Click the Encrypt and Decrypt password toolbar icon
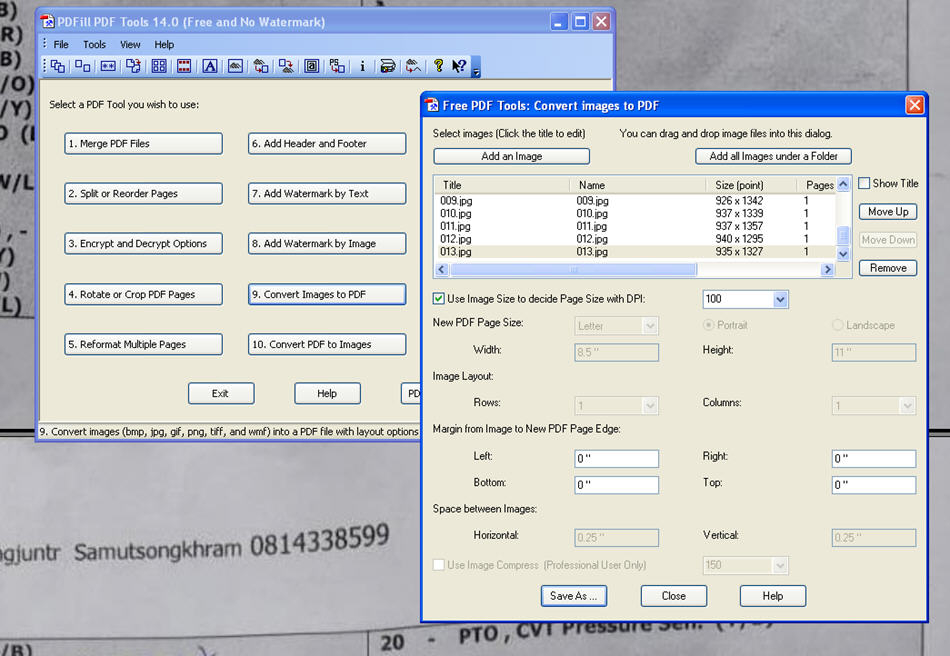950x656 pixels. (x=108, y=66)
